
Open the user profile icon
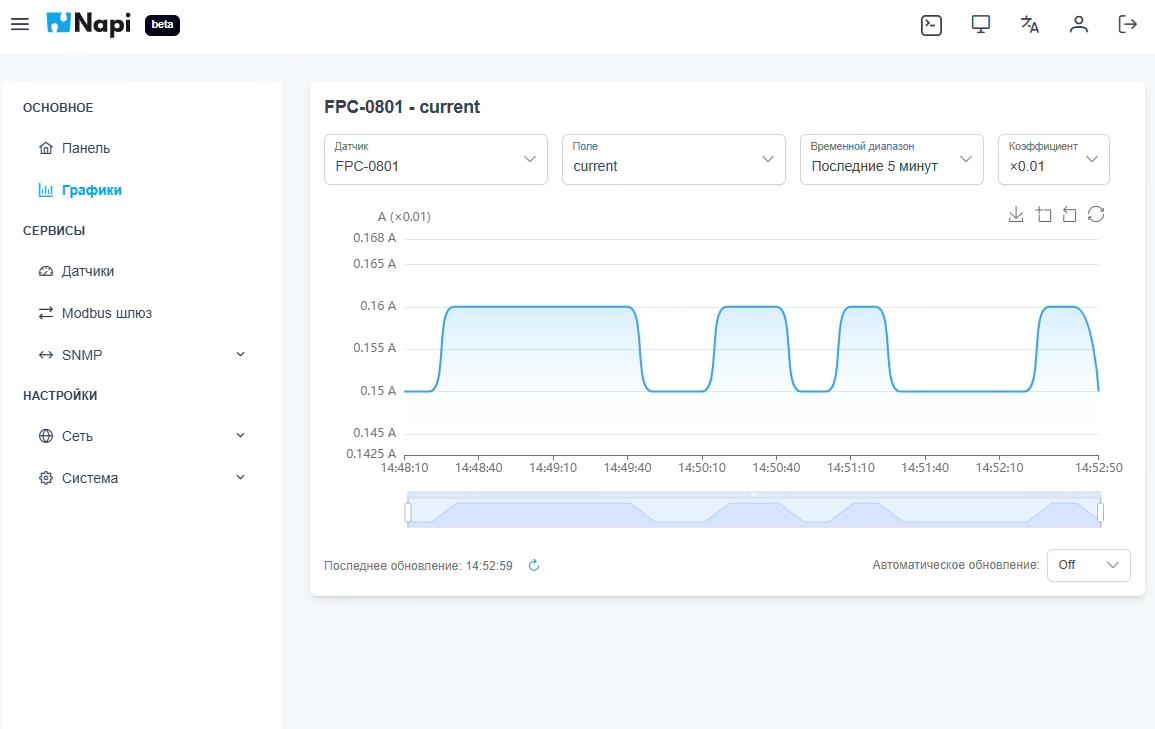(x=1078, y=25)
